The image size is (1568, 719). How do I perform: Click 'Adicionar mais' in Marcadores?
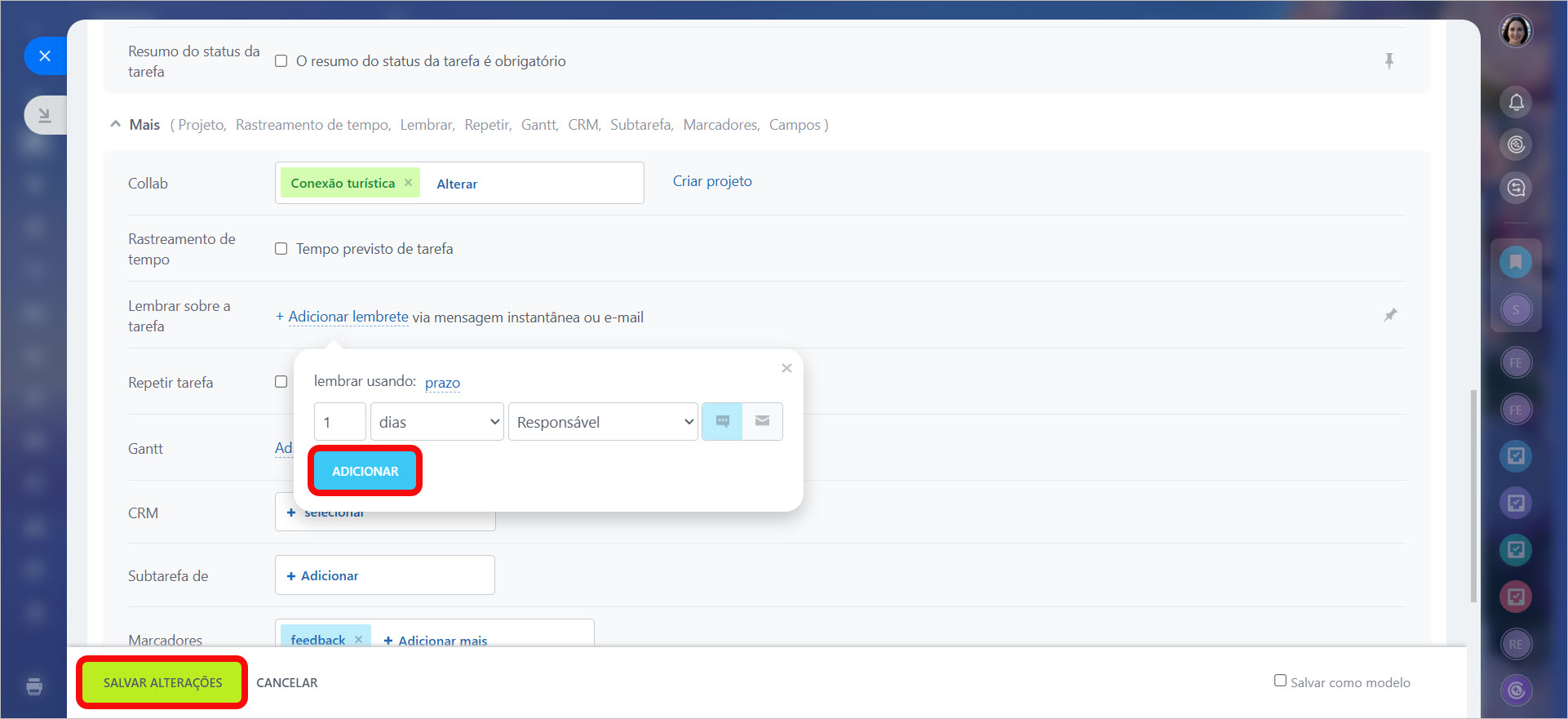[436, 641]
